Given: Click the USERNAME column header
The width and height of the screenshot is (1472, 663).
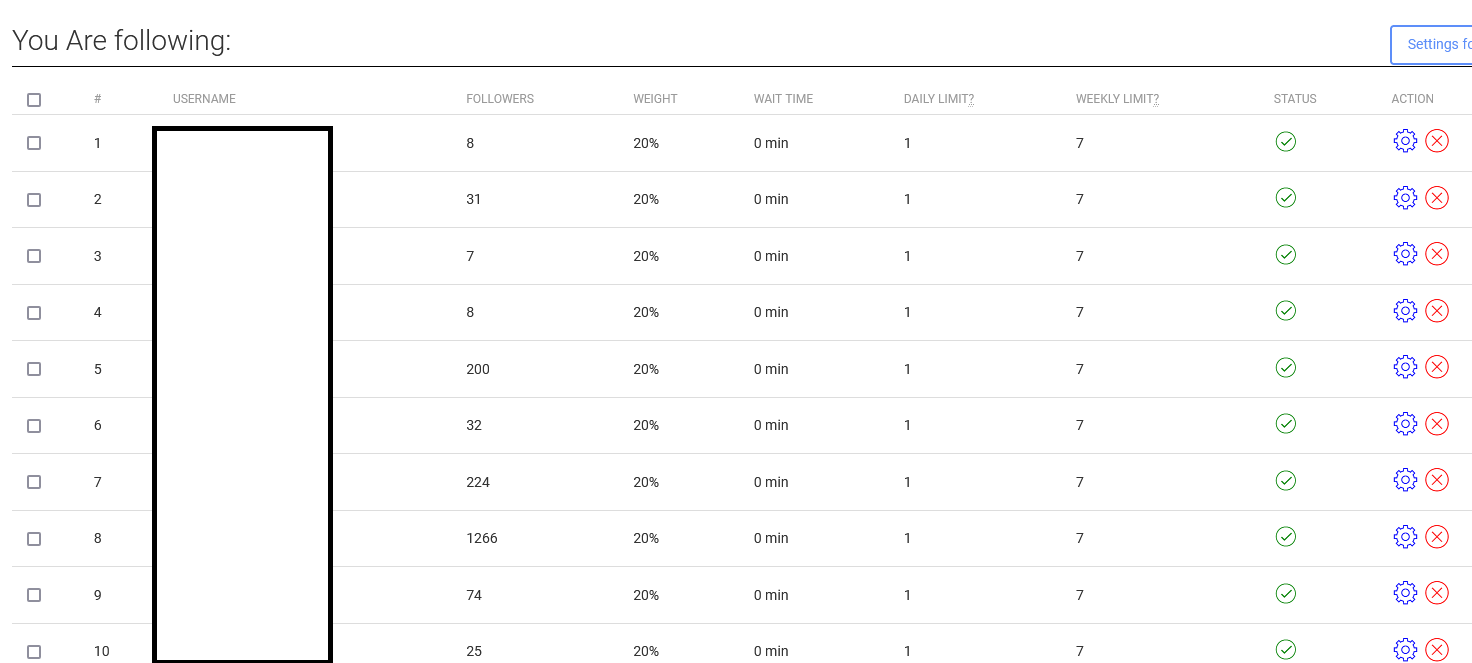Looking at the screenshot, I should click(204, 99).
